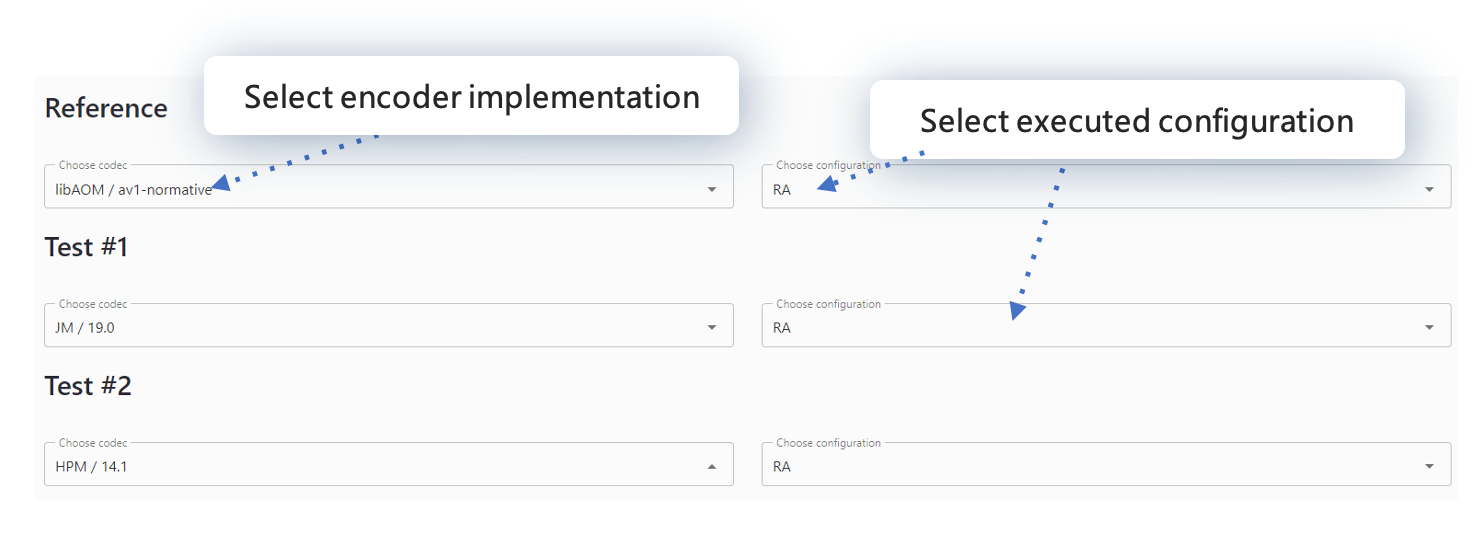Click 'Choose configuration' label in Test #1 row
Screen dimensions: 1480x538
(828, 304)
